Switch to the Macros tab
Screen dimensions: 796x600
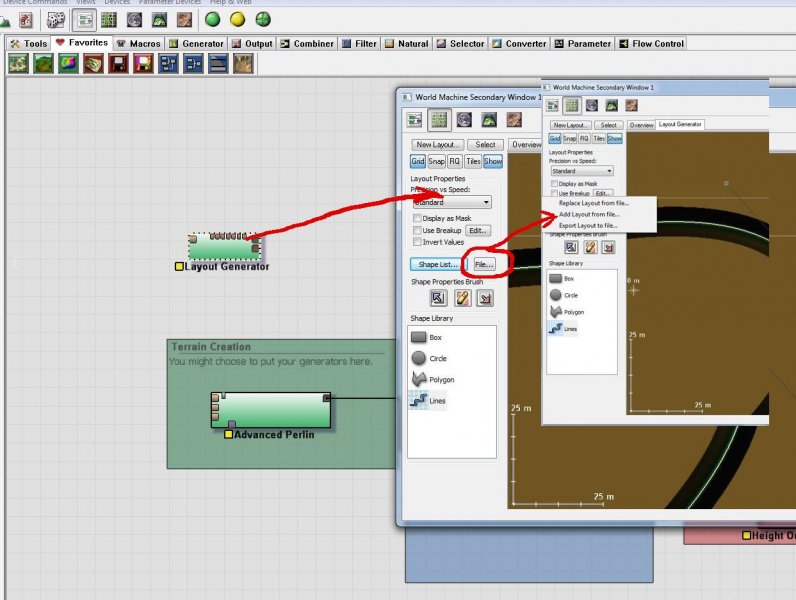coord(138,44)
